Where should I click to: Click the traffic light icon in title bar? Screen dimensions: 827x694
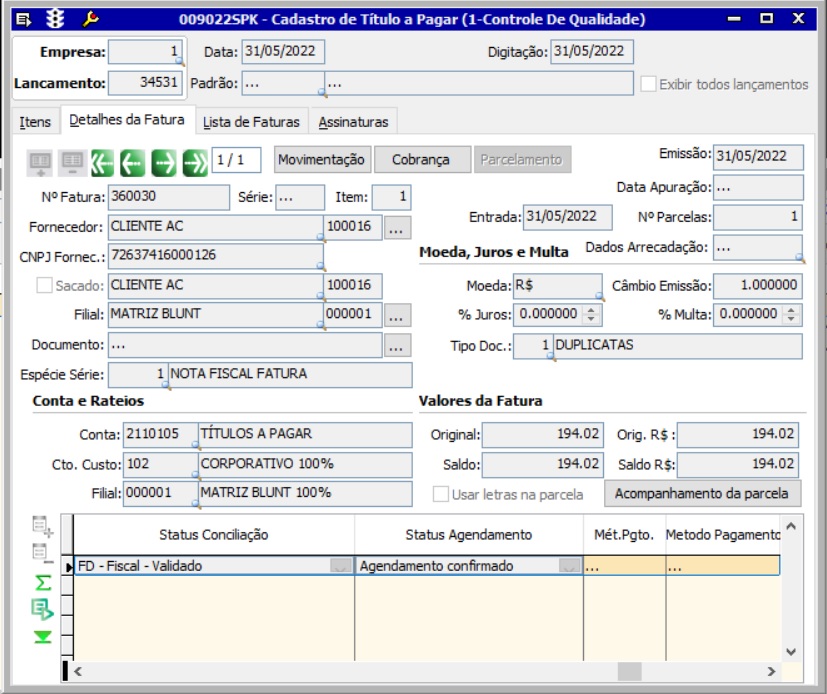click(x=56, y=19)
